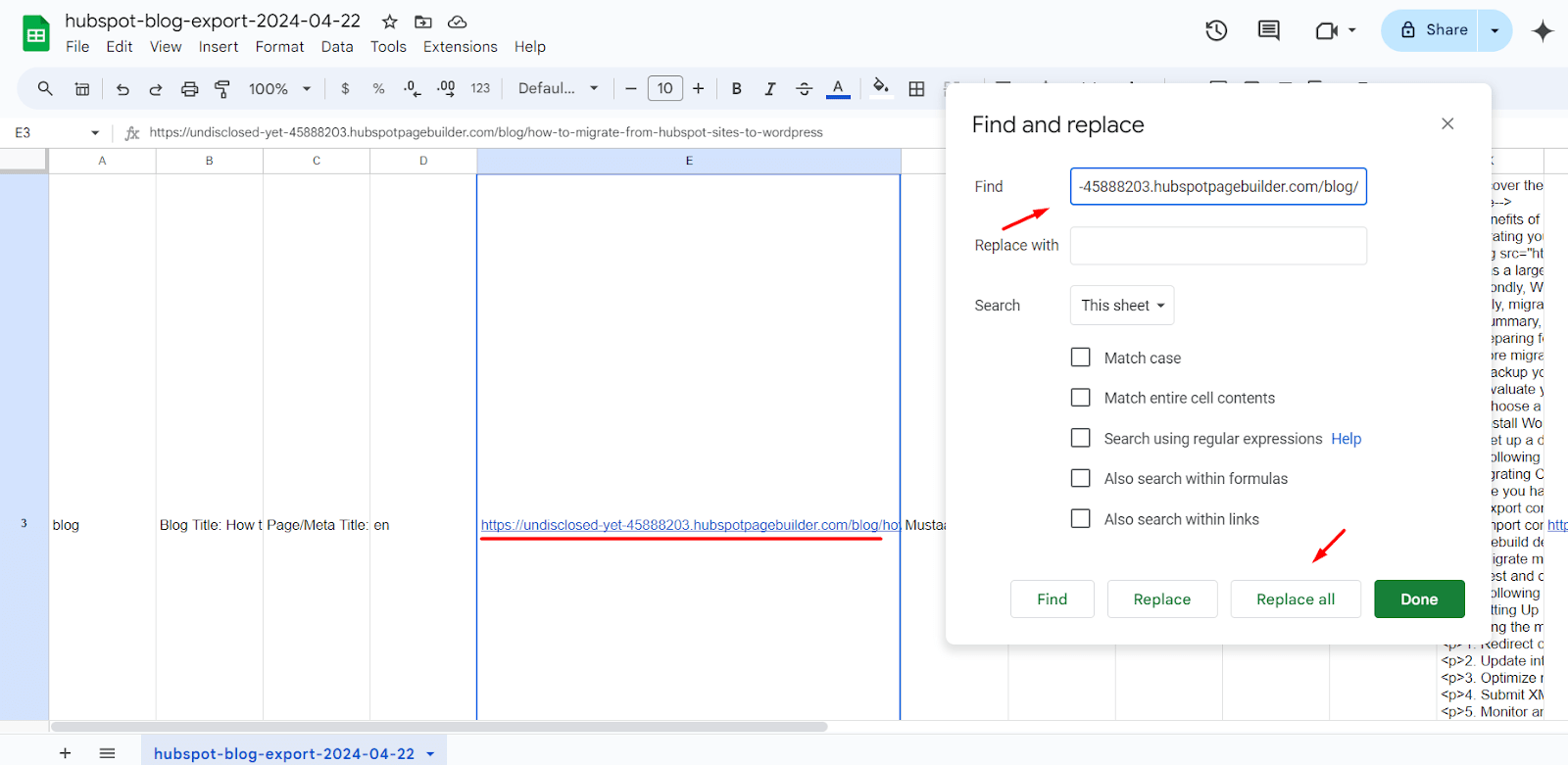This screenshot has height=765, width=1568.
Task: Enable Also search within links
Action: click(x=1080, y=519)
